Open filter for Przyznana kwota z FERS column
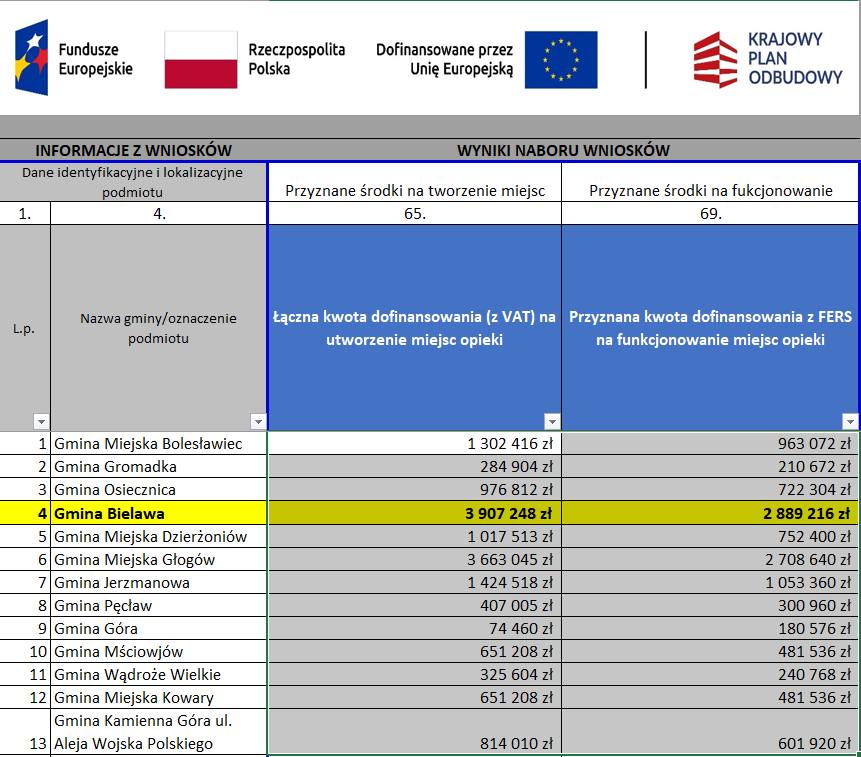 (x=850, y=422)
